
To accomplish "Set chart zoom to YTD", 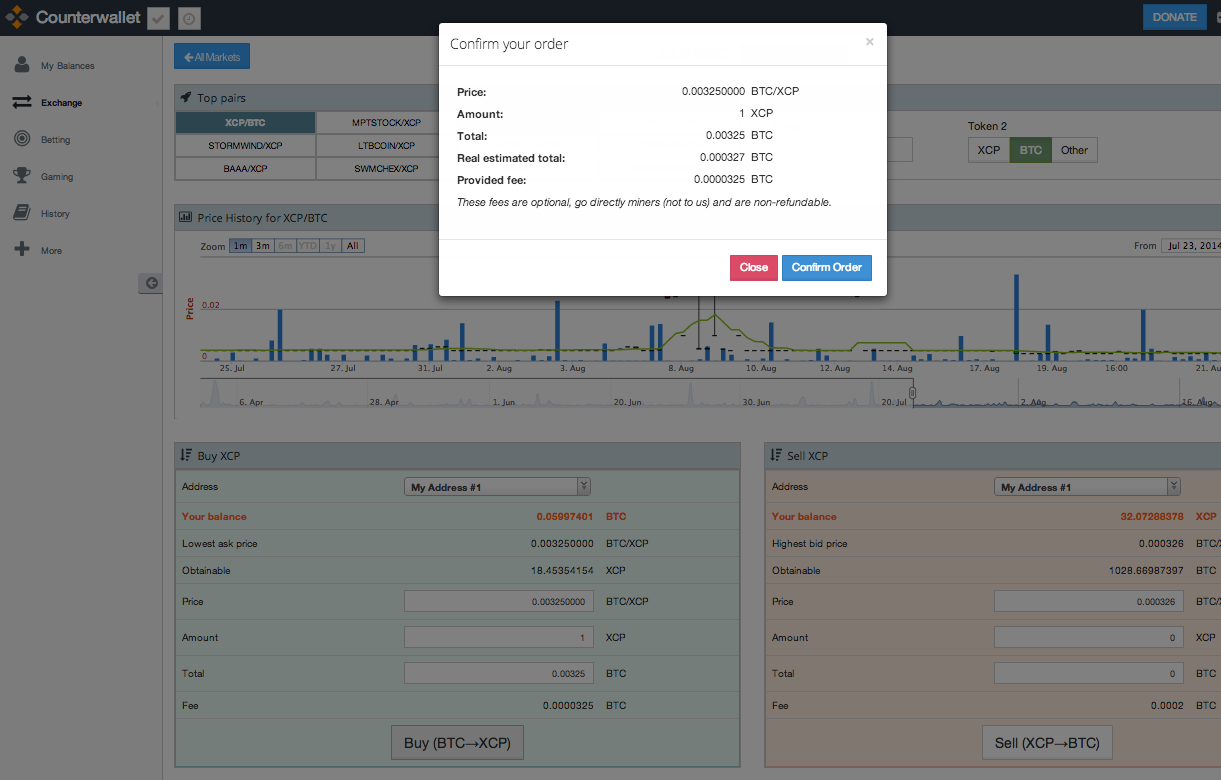I will pos(308,246).
